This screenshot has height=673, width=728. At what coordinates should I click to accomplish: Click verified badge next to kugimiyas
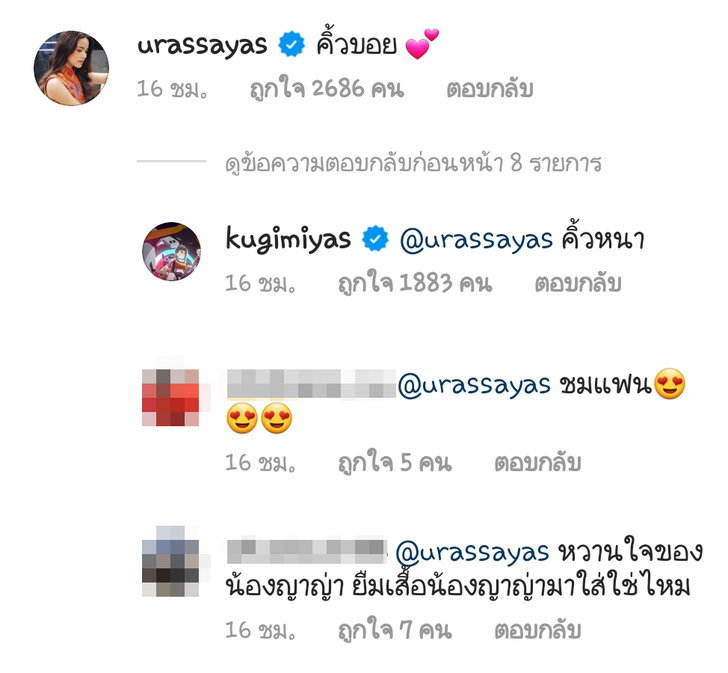pyautogui.click(x=375, y=239)
